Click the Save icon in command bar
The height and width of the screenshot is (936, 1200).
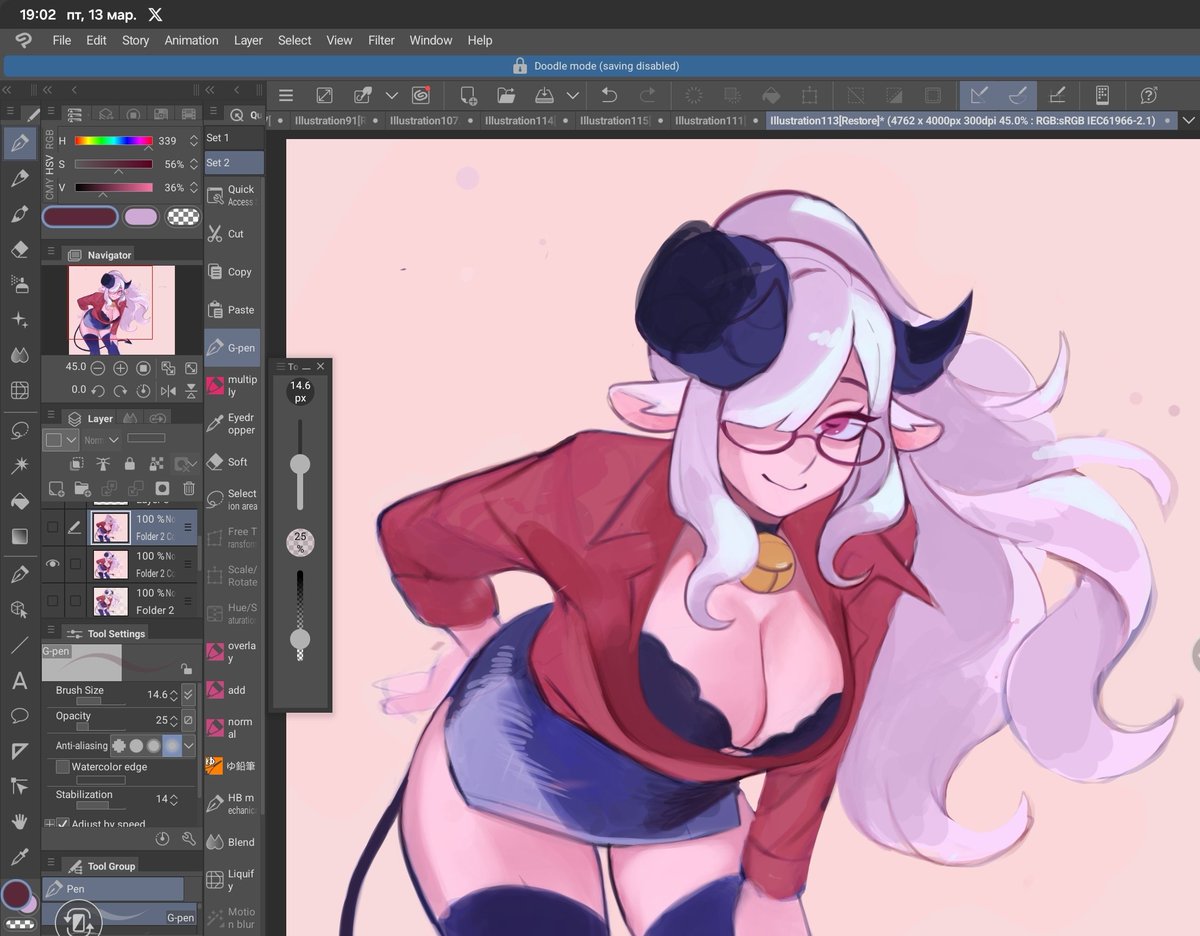[x=544, y=95]
